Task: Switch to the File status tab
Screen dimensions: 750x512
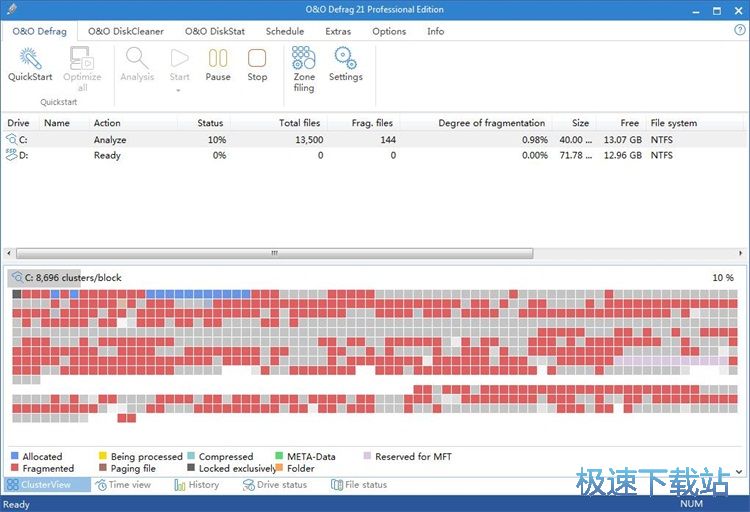Action: (359, 485)
